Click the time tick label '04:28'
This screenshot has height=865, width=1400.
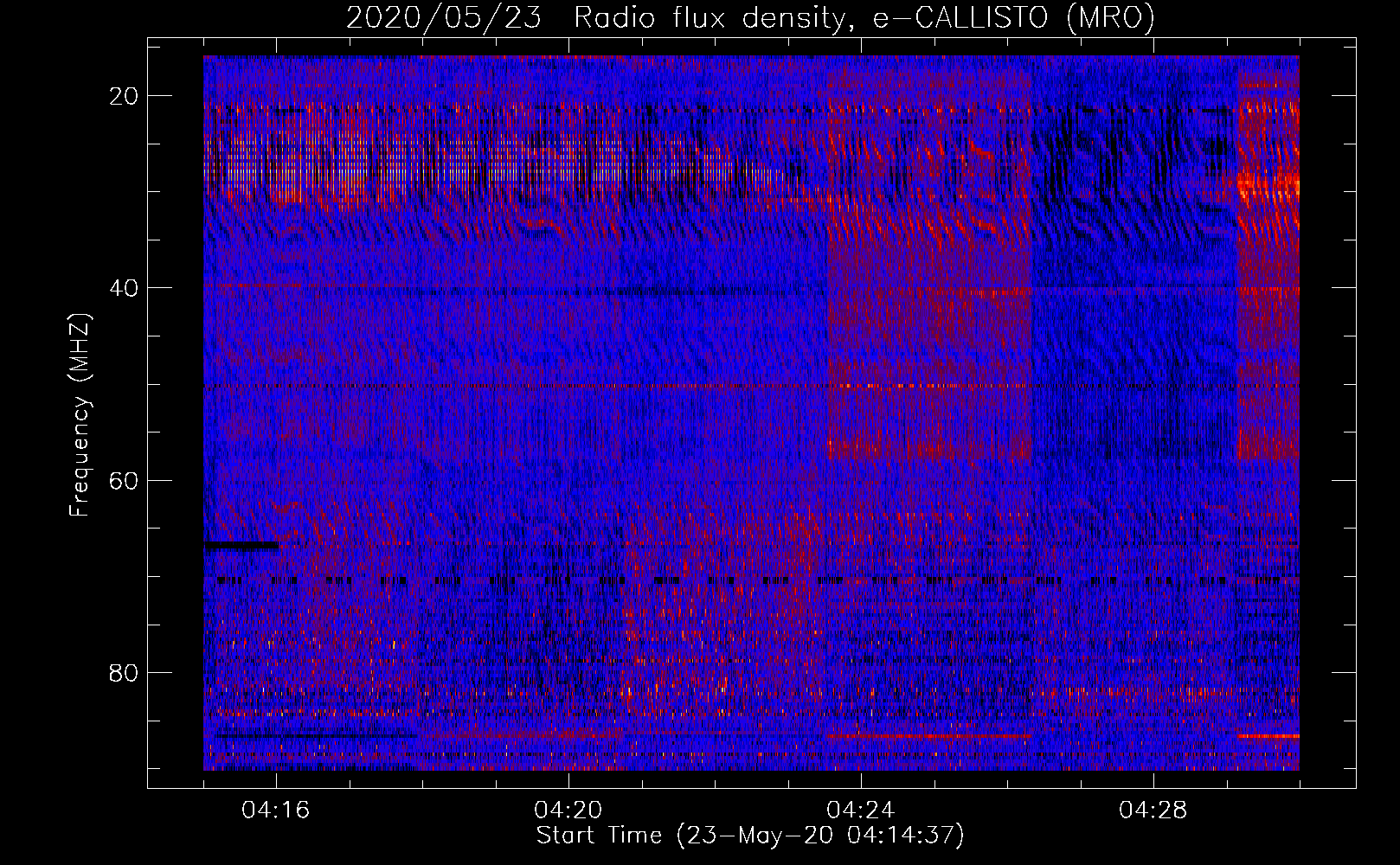tap(1153, 811)
